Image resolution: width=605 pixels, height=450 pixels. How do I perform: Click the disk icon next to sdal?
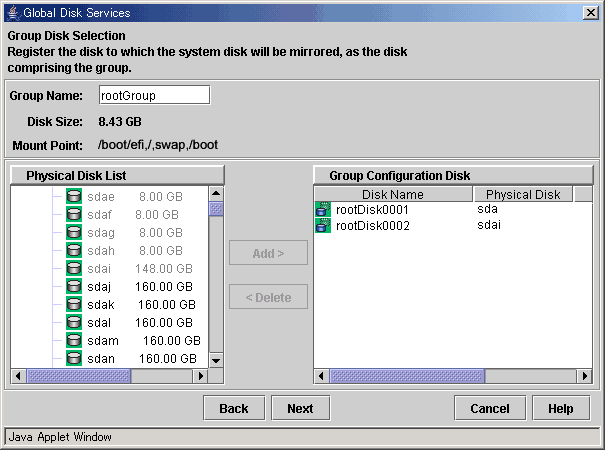pos(74,322)
